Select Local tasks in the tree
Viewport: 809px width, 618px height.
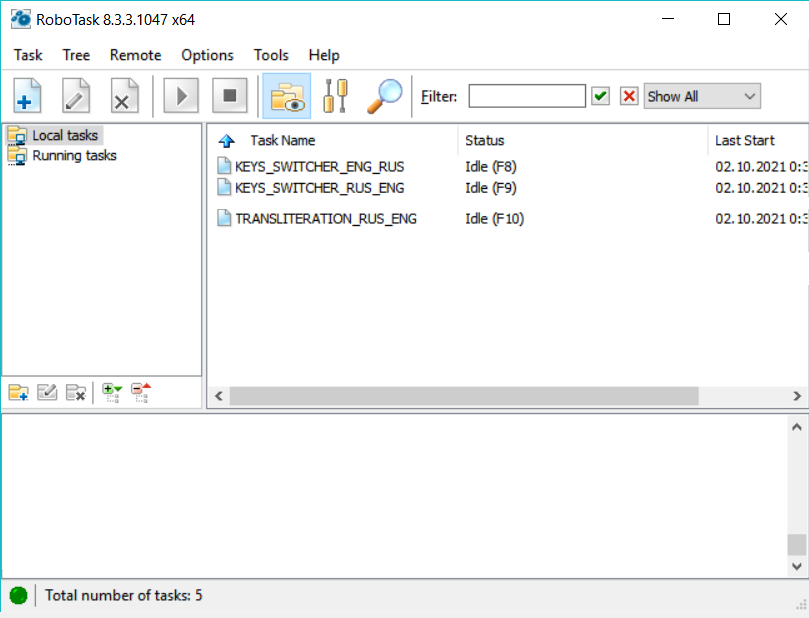coord(65,135)
